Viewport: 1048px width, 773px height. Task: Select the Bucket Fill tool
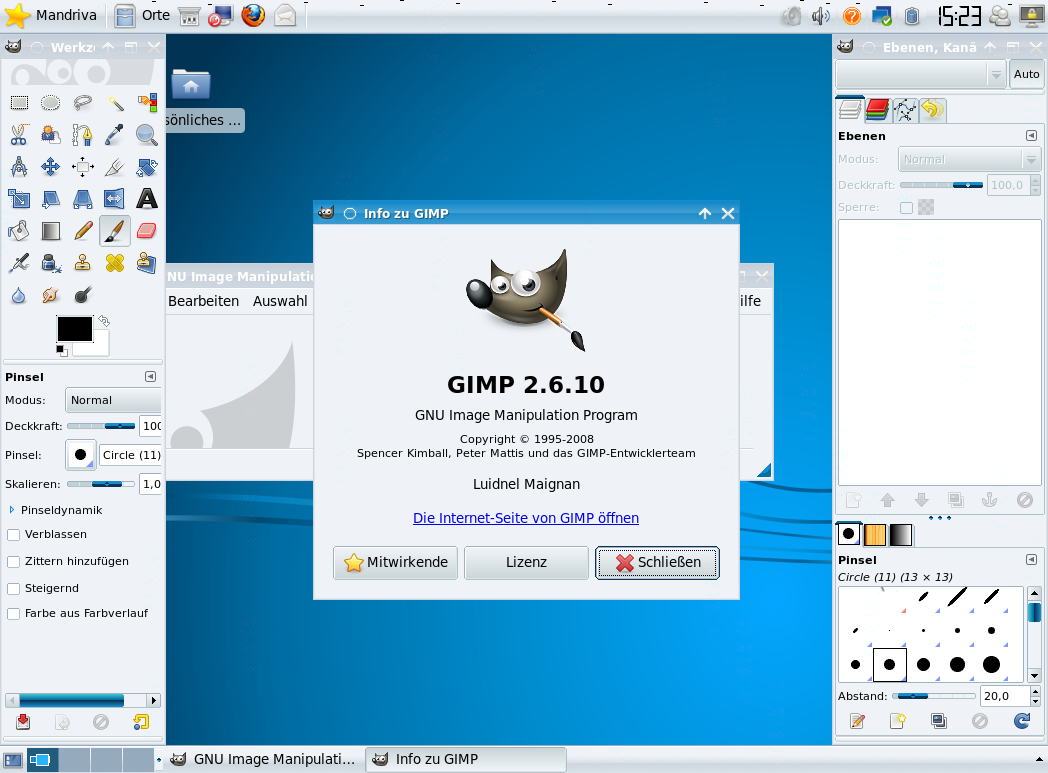click(16, 230)
